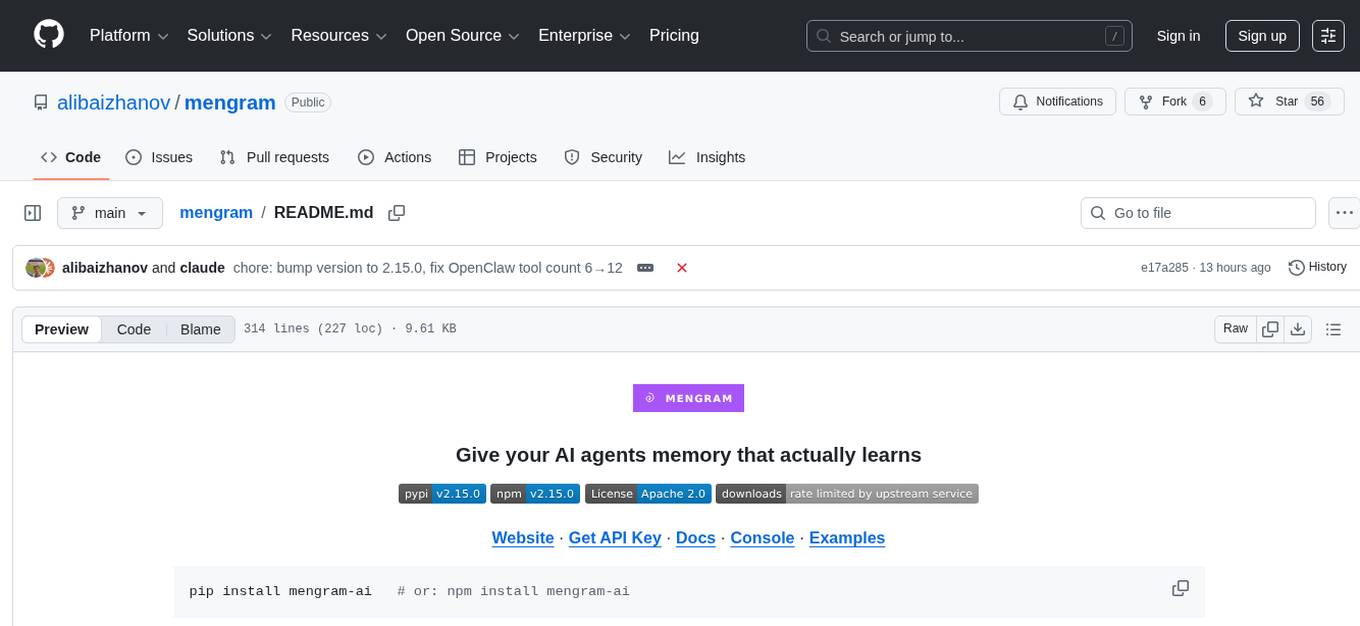
Task: Open the file tree side panel icon
Action: (x=32, y=212)
